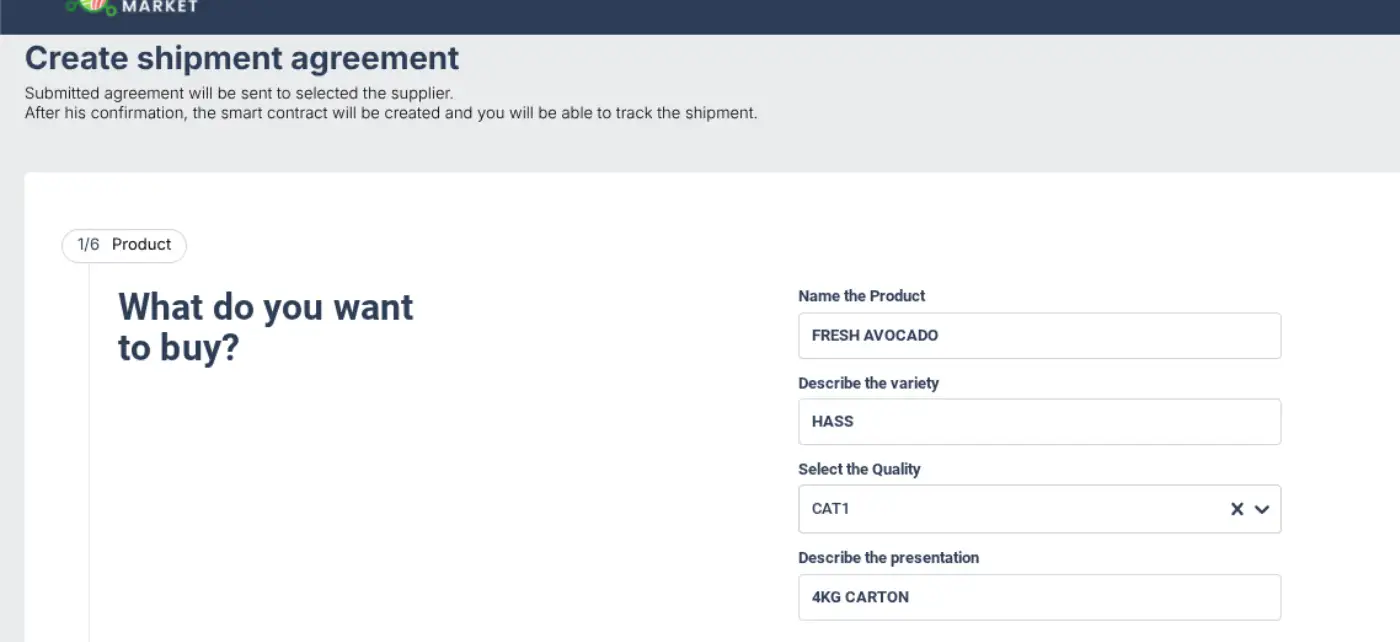1400x642 pixels.
Task: Click the "What do you want to buy?" heading
Action: coord(265,326)
